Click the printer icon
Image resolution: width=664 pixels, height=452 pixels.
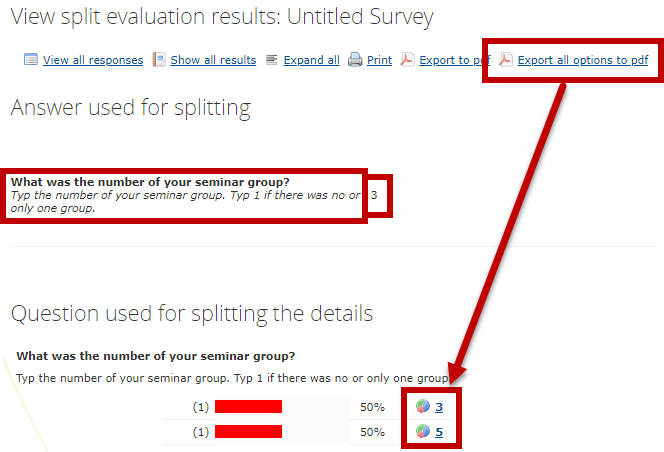[355, 60]
